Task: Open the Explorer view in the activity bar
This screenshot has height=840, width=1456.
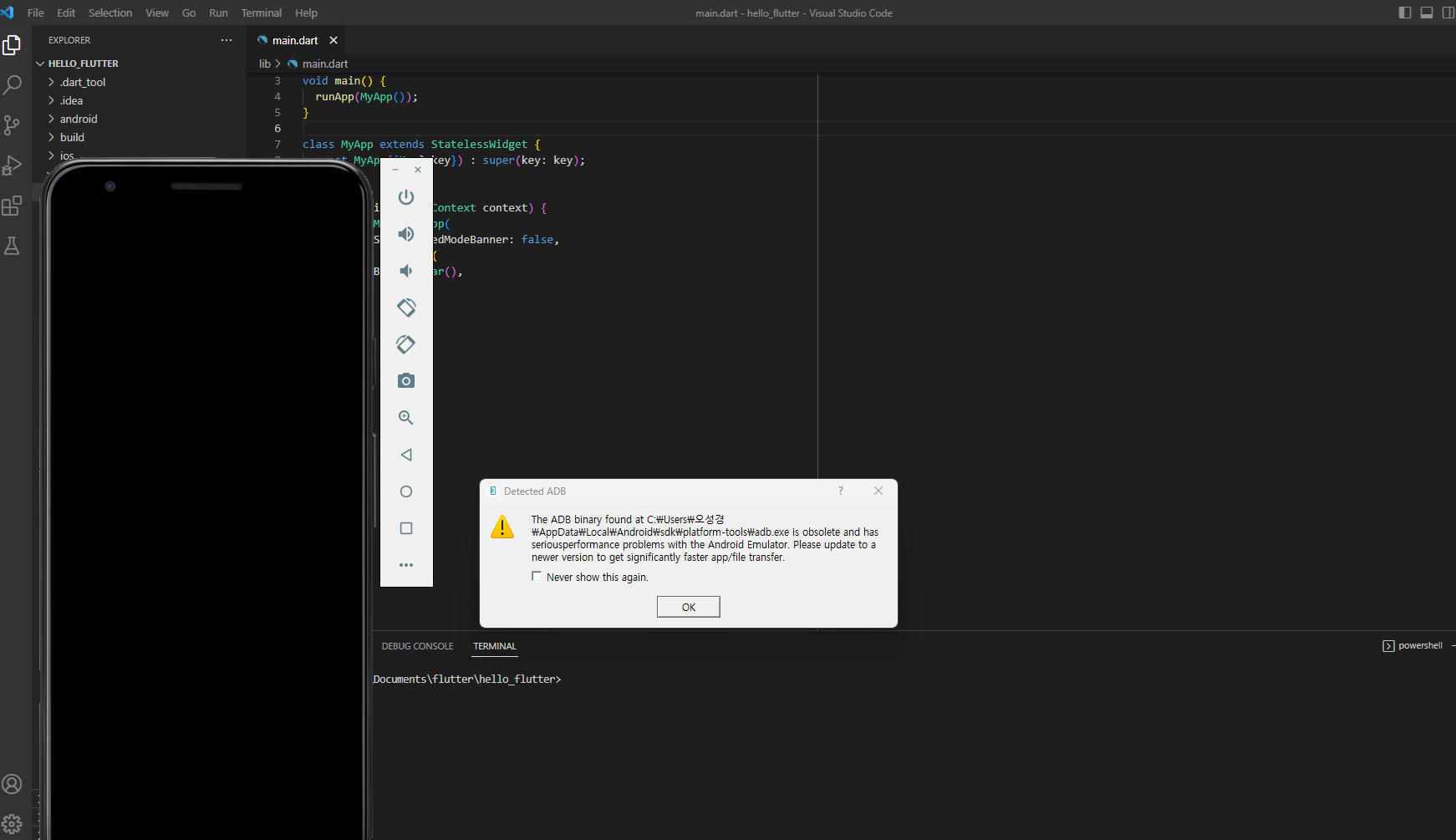Action: click(12, 44)
